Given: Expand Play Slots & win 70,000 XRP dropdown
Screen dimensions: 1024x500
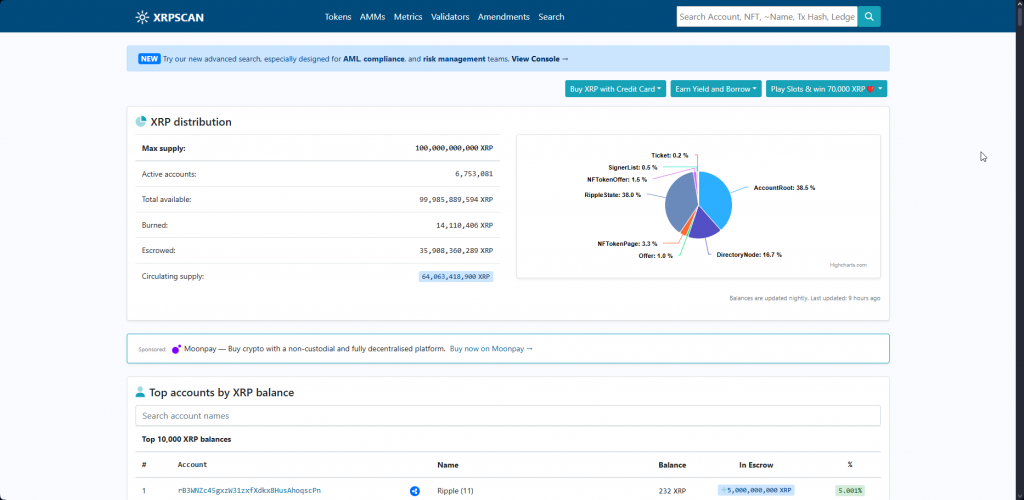Looking at the screenshot, I should [826, 89].
